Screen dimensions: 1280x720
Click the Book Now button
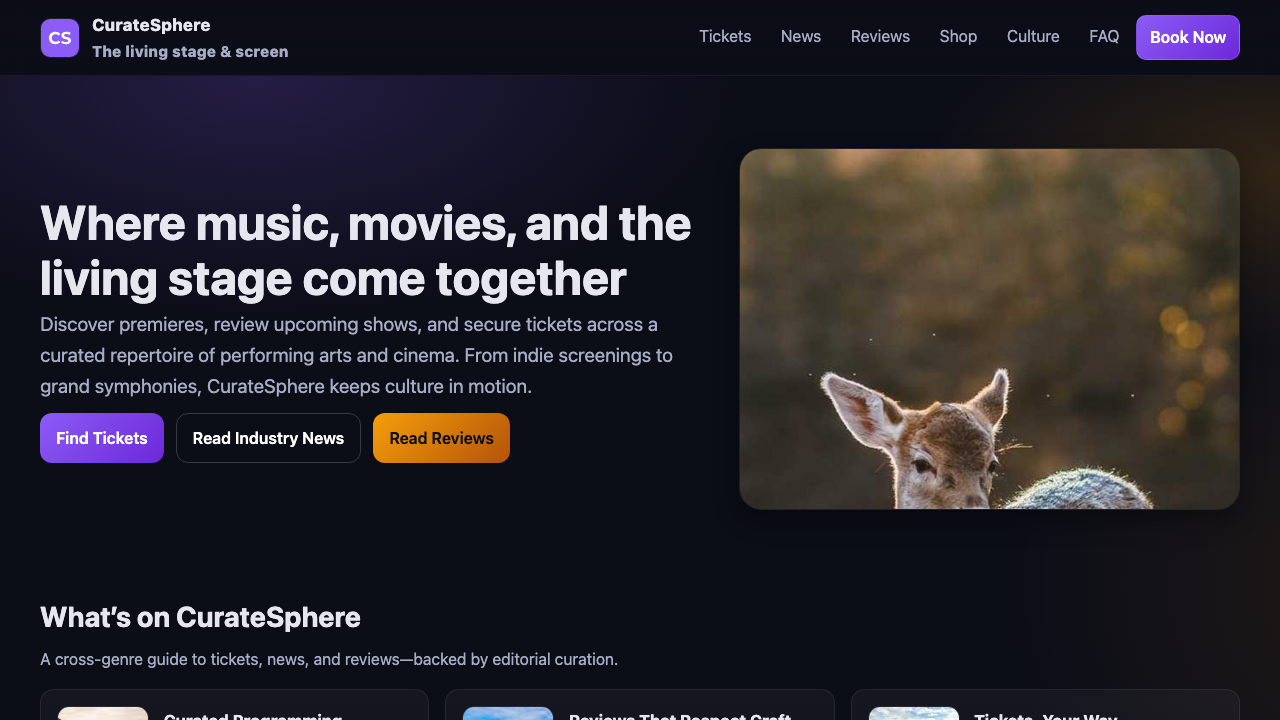pos(1187,37)
